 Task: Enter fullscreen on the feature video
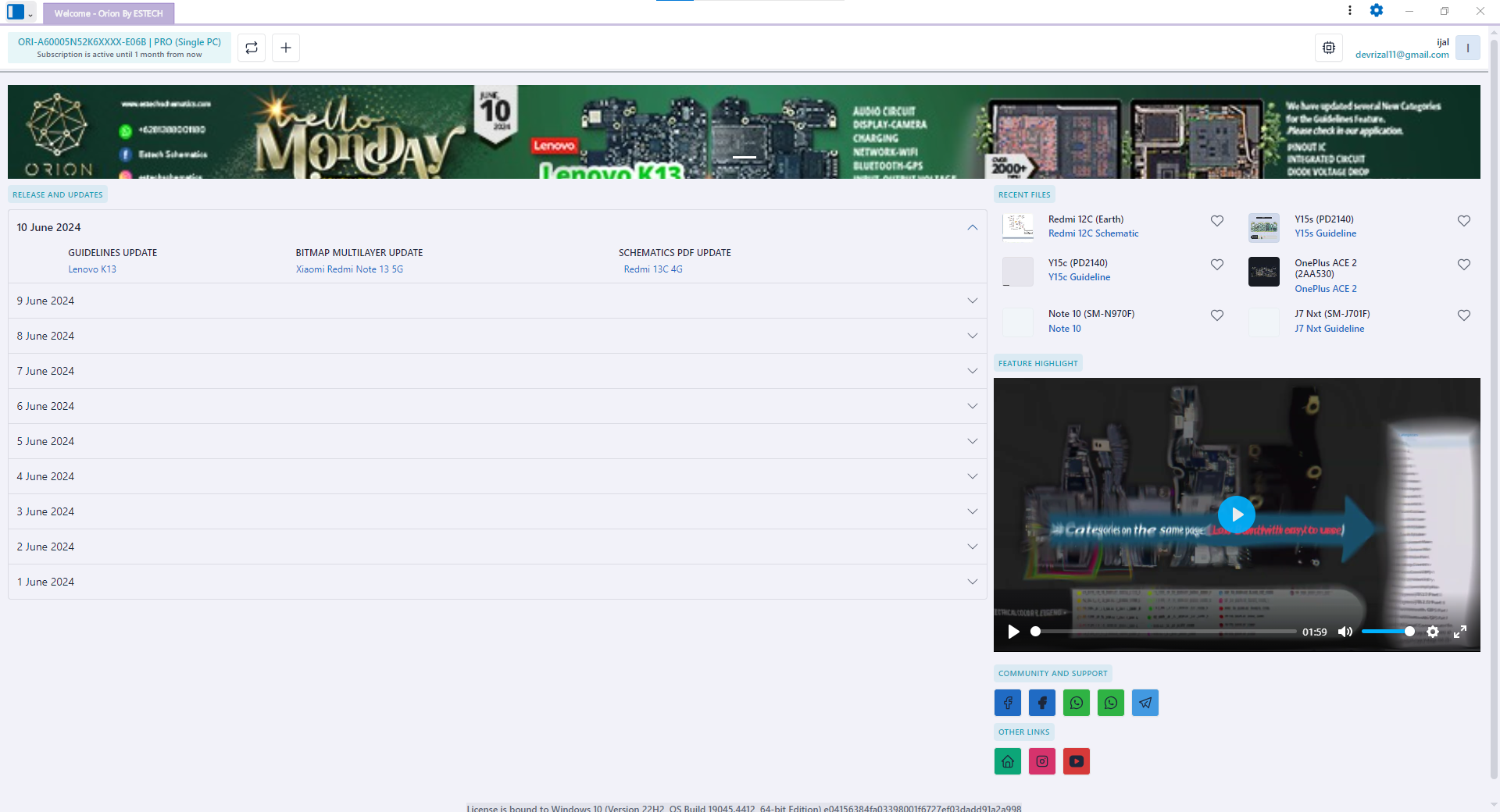tap(1460, 632)
